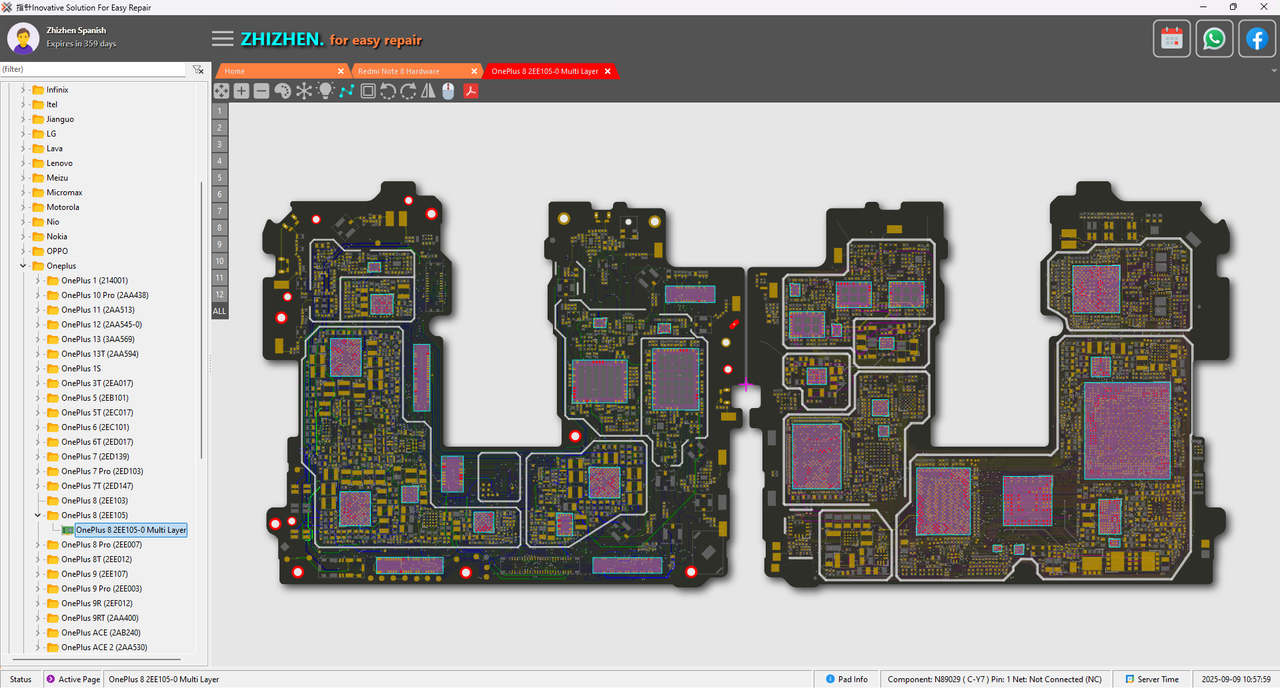
Task: Rotate board clockwise
Action: click(x=408, y=91)
